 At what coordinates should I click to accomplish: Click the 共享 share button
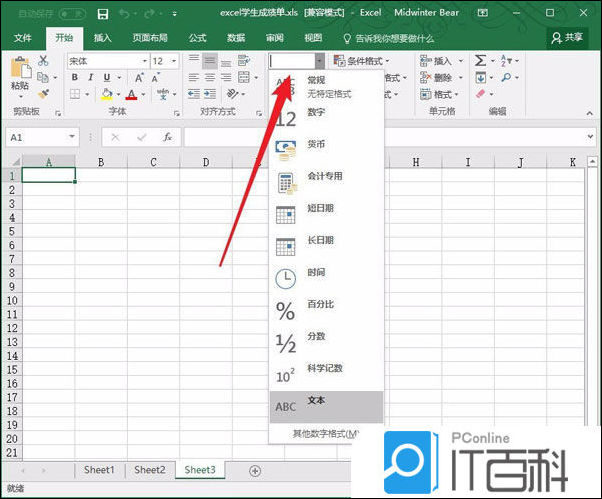pos(567,38)
